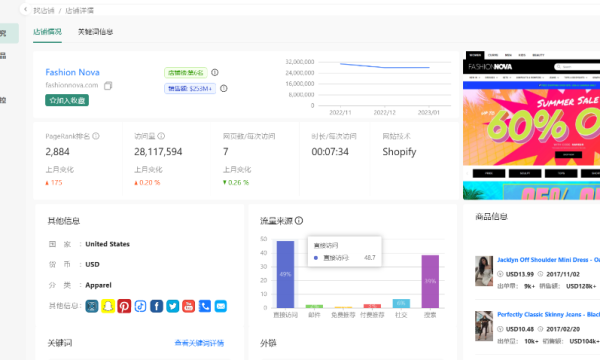Open the red Pinterest icon
Image resolution: width=600 pixels, height=360 pixels.
[x=124, y=306]
